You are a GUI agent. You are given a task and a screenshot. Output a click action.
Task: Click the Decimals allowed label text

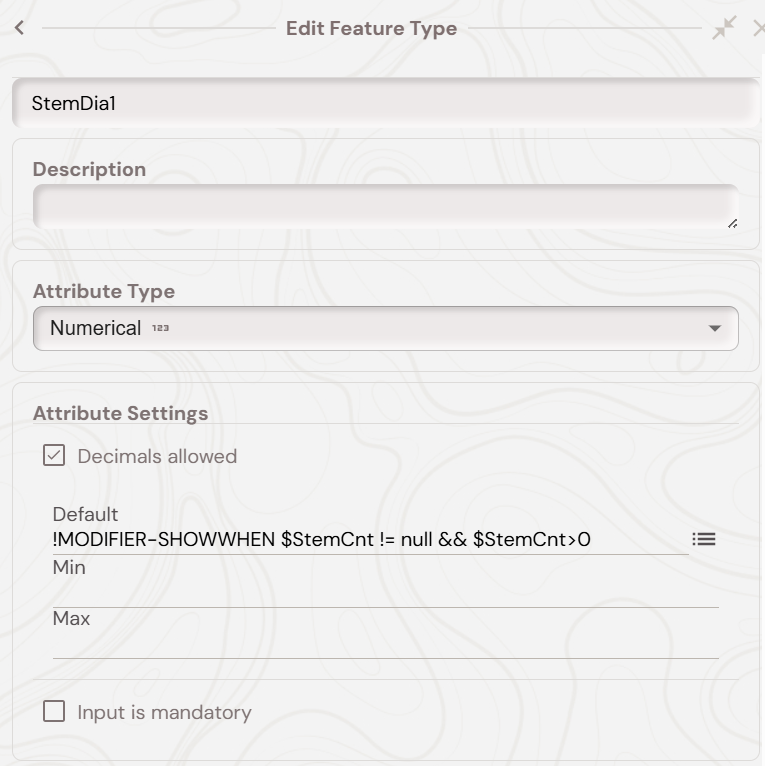point(157,456)
